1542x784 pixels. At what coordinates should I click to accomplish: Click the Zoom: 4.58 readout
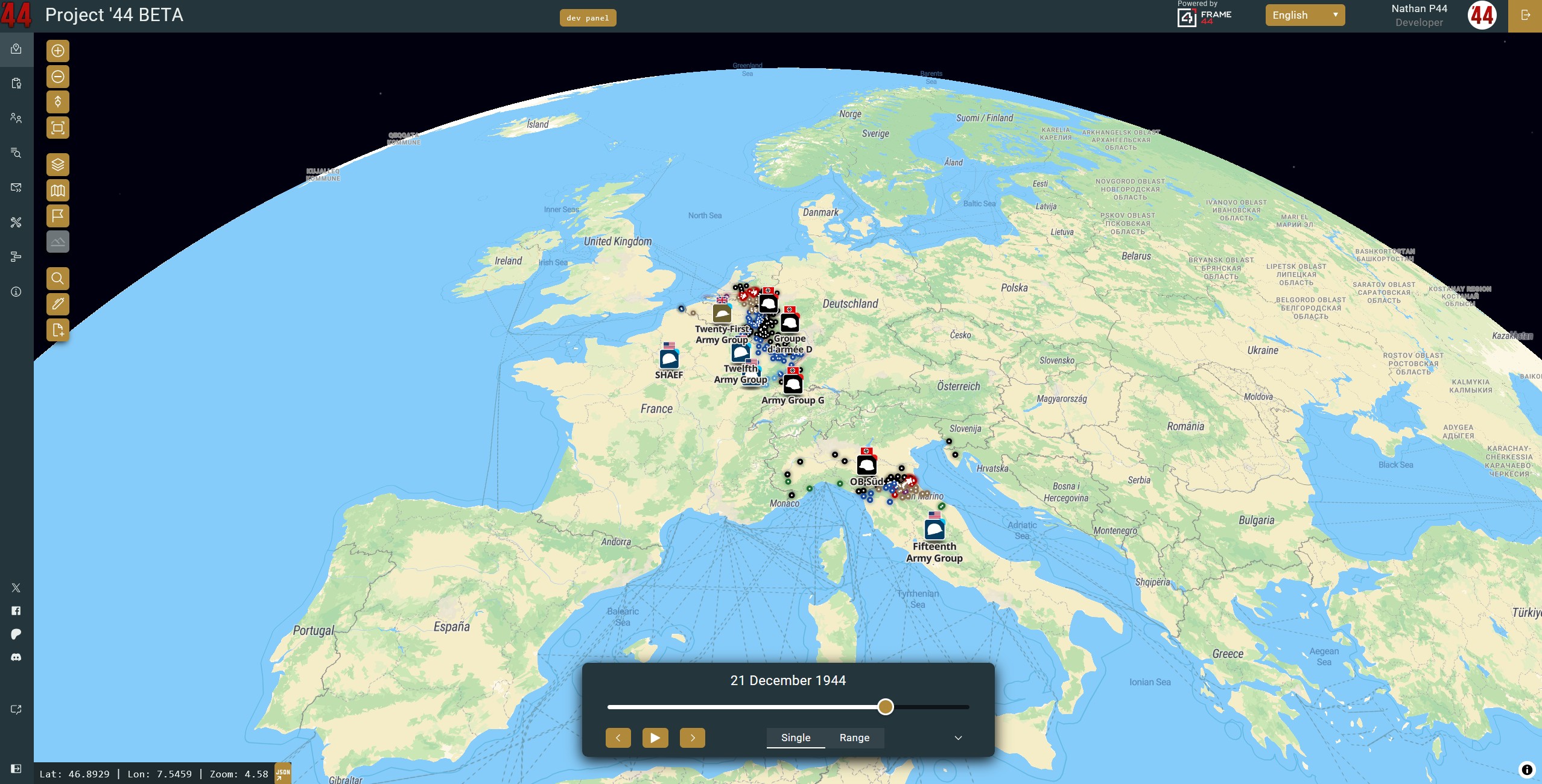coord(239,774)
